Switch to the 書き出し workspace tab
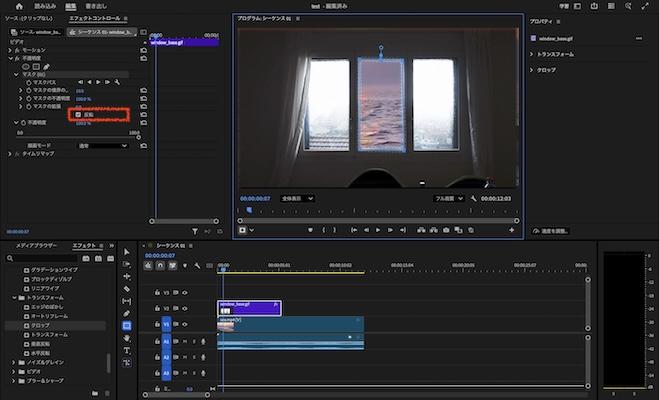The image size is (659, 400). 98,6
